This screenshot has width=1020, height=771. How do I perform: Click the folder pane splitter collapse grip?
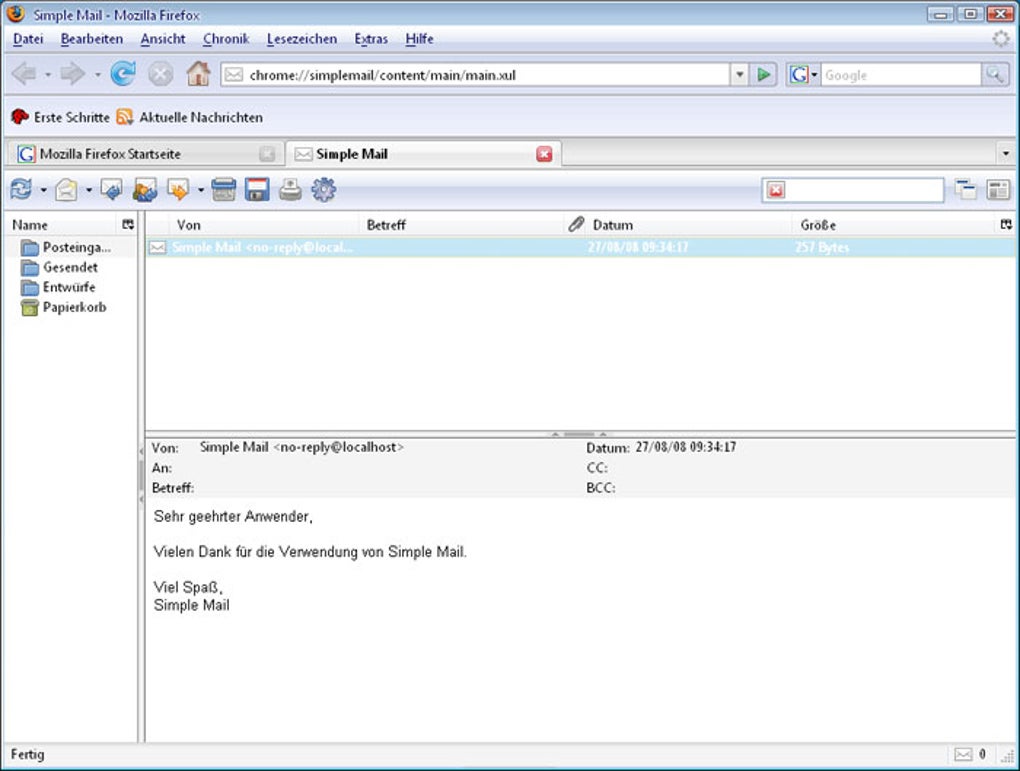(x=141, y=475)
